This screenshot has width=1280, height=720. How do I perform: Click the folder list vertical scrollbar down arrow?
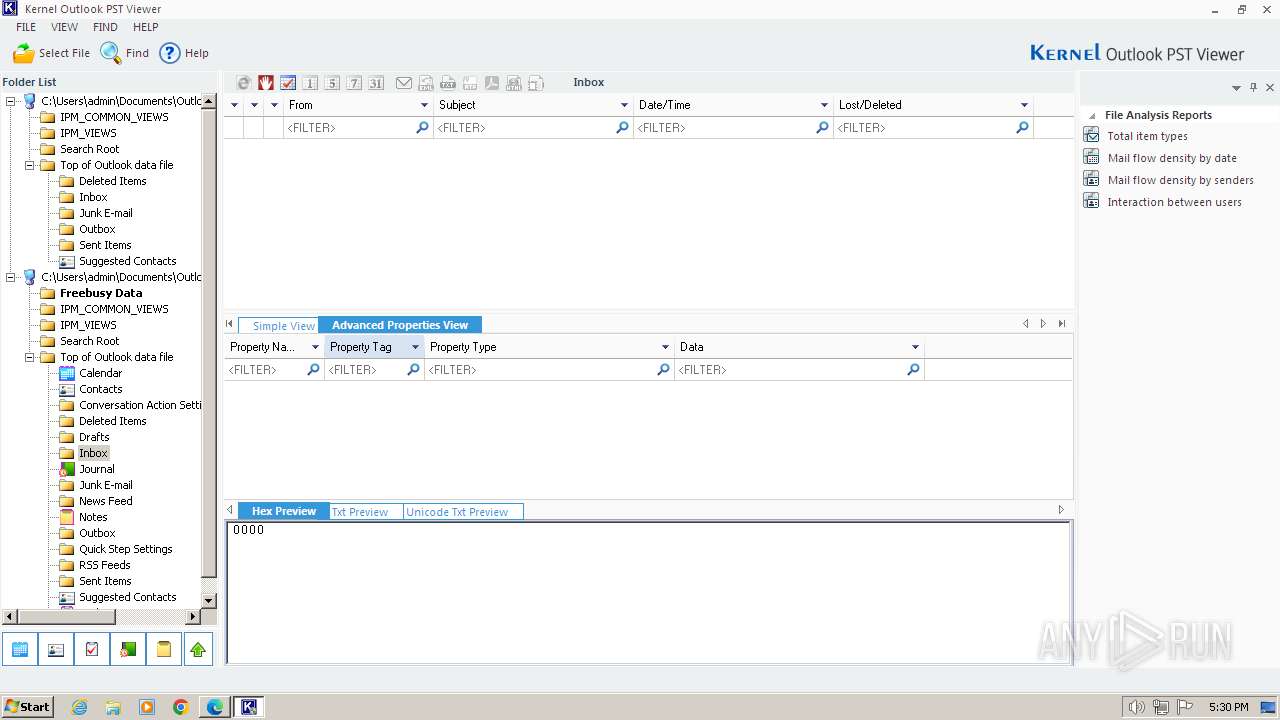pyautogui.click(x=209, y=600)
